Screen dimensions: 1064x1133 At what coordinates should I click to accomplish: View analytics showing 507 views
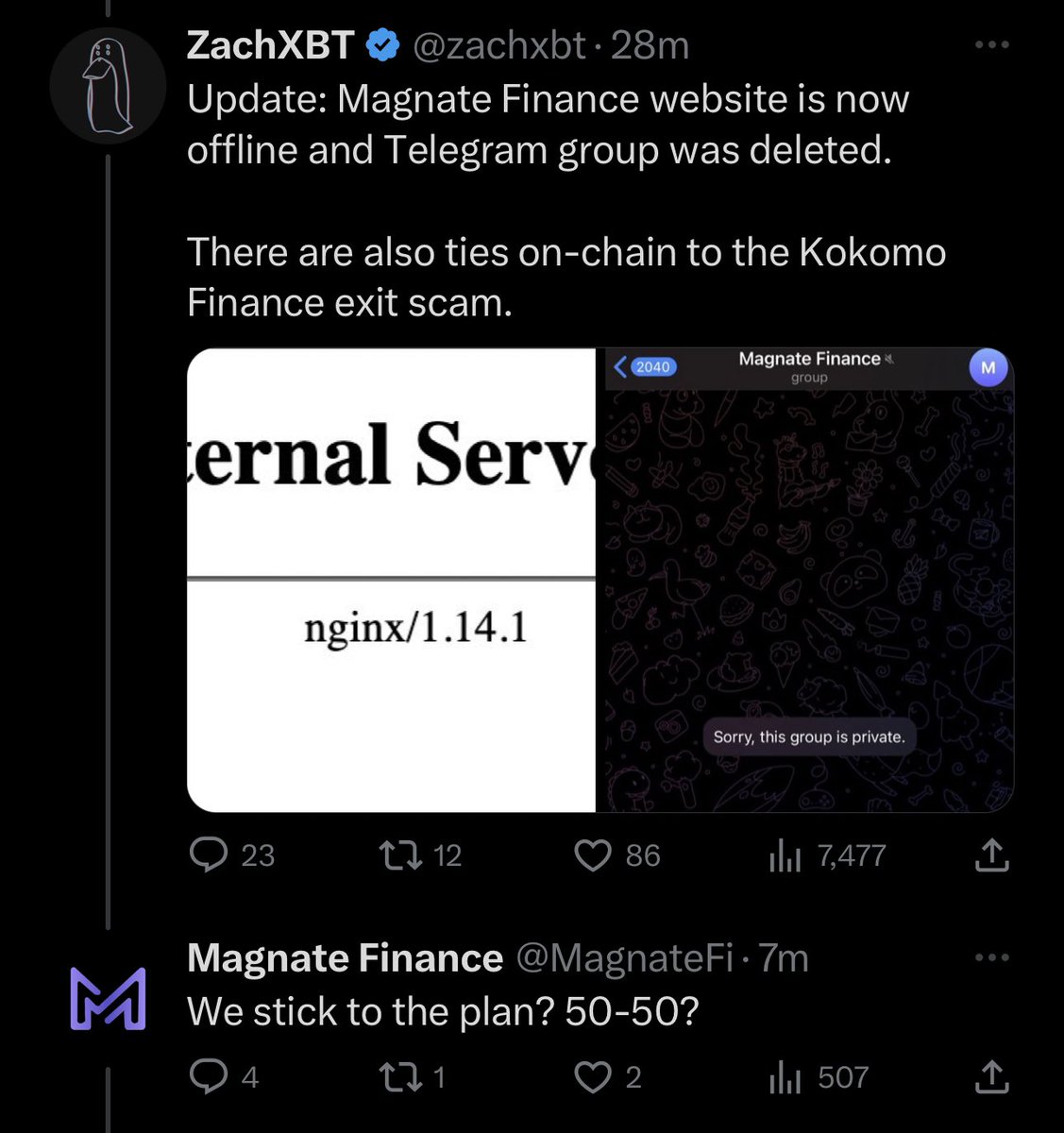(819, 1077)
